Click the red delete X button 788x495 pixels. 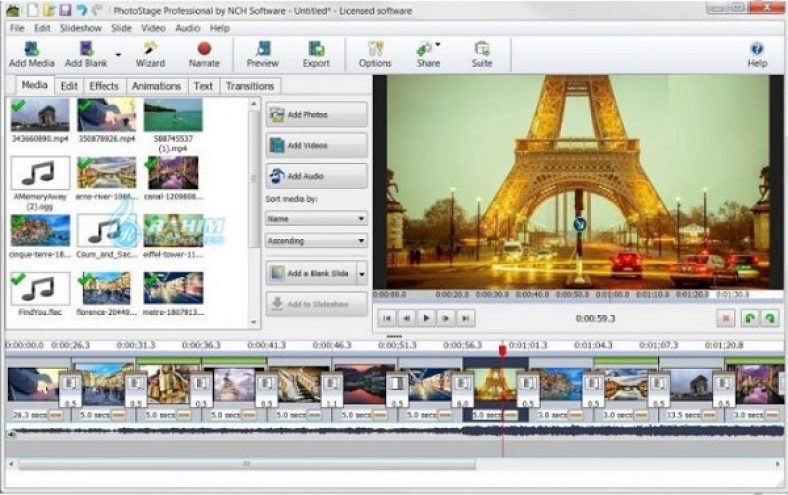point(727,317)
